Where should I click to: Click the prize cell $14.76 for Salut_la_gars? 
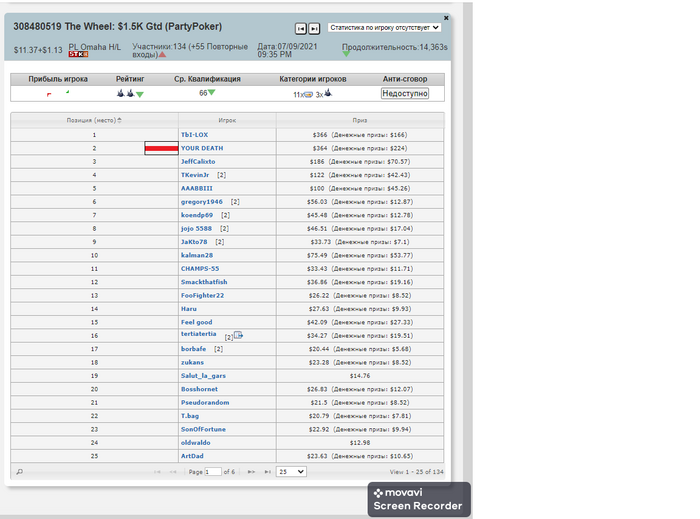(360, 376)
